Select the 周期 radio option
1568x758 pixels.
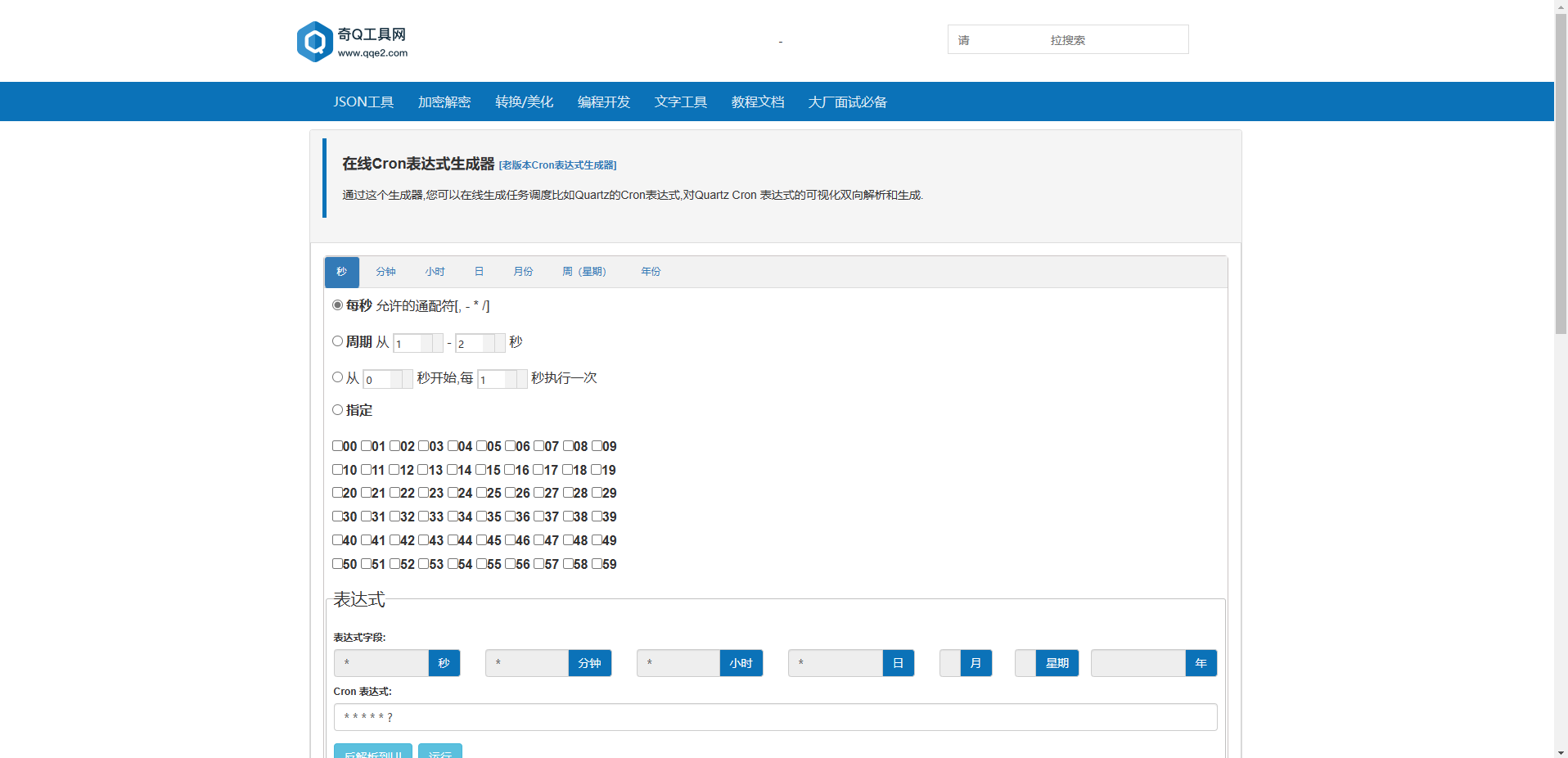[337, 341]
